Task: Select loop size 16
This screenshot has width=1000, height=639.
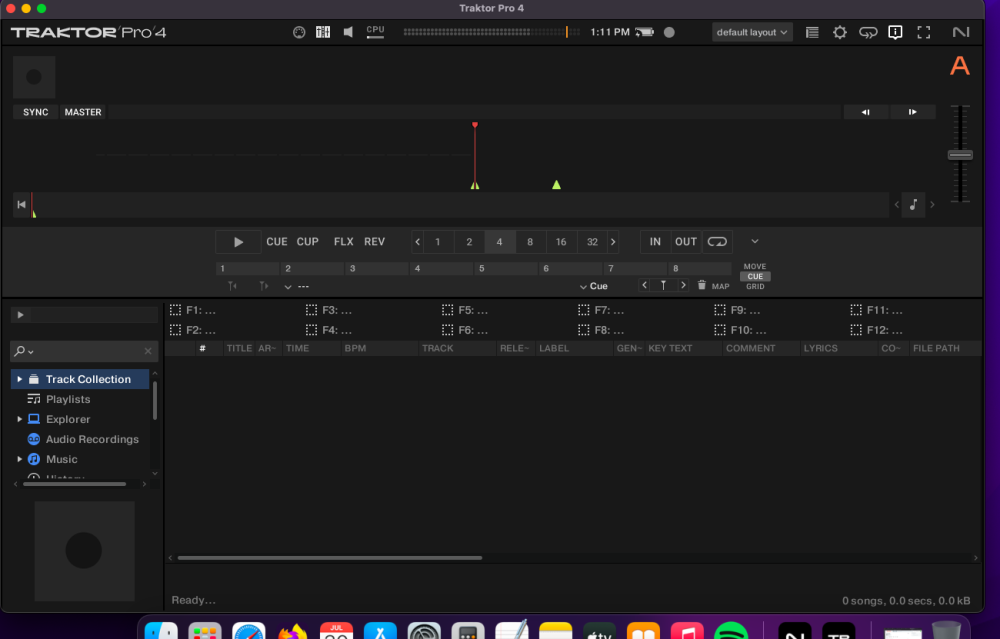Action: point(561,242)
